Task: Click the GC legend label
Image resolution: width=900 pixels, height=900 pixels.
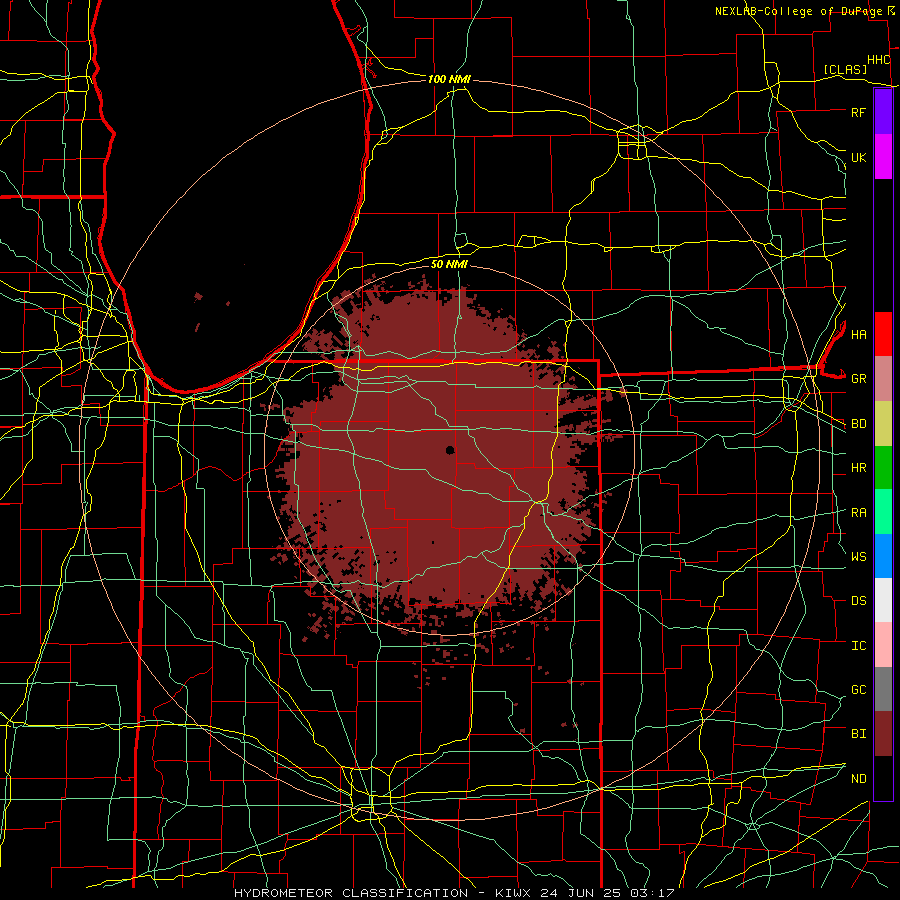Action: [858, 690]
